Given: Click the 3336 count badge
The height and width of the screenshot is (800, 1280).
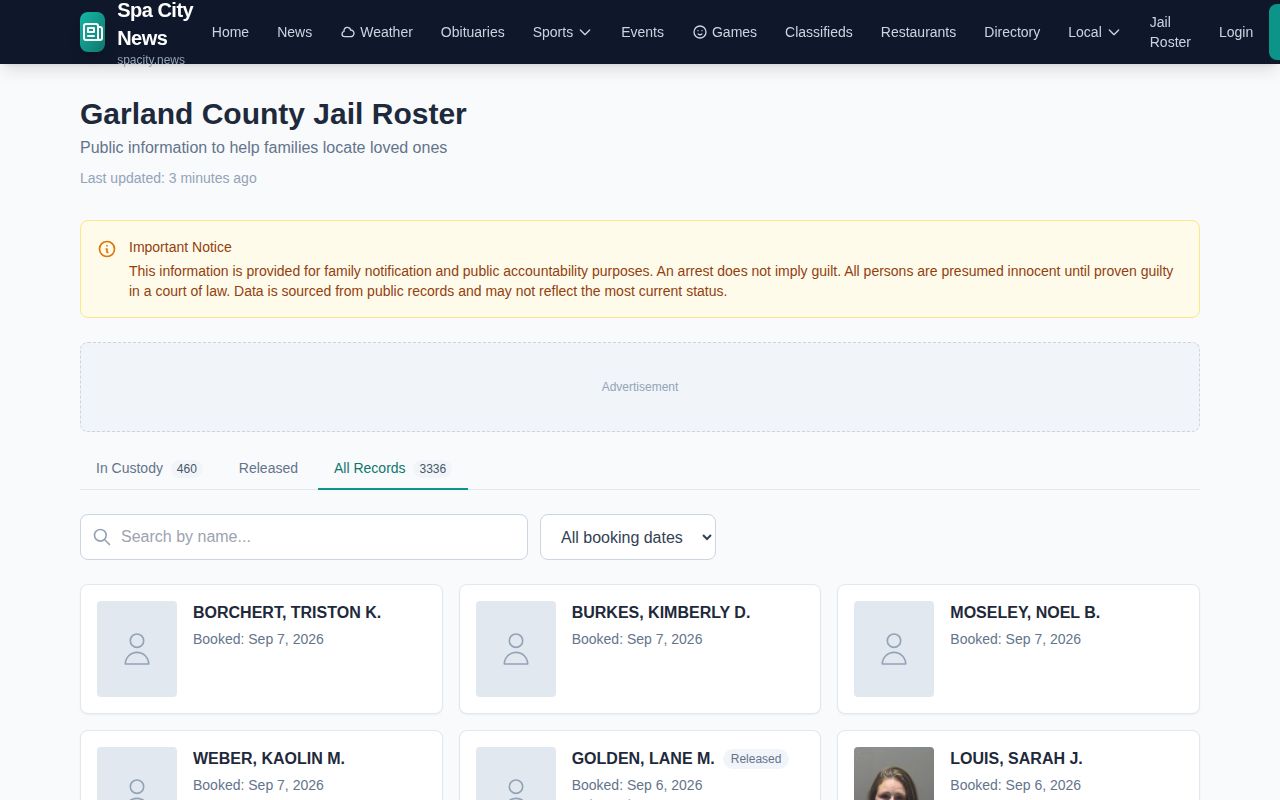Looking at the screenshot, I should 433,468.
